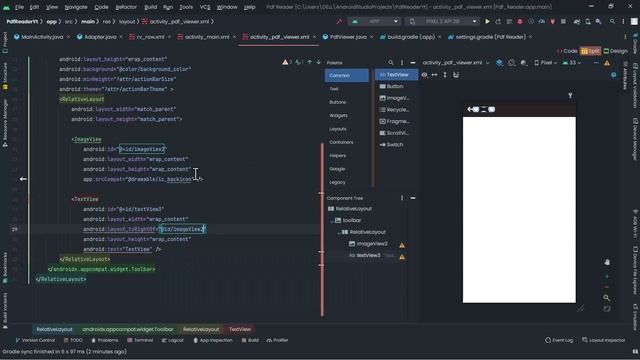
Task: Click the zoom to fit magnifier icon in preview
Action: [607, 298]
